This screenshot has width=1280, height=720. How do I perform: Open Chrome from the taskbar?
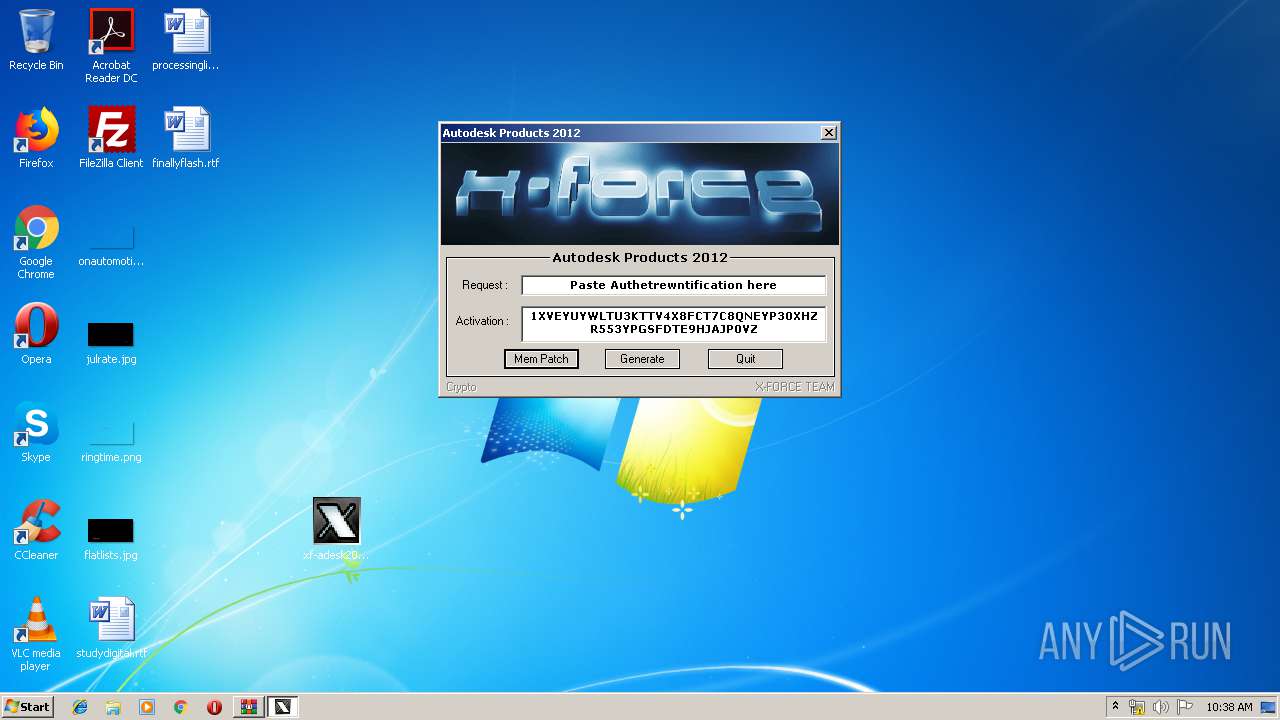tap(180, 707)
